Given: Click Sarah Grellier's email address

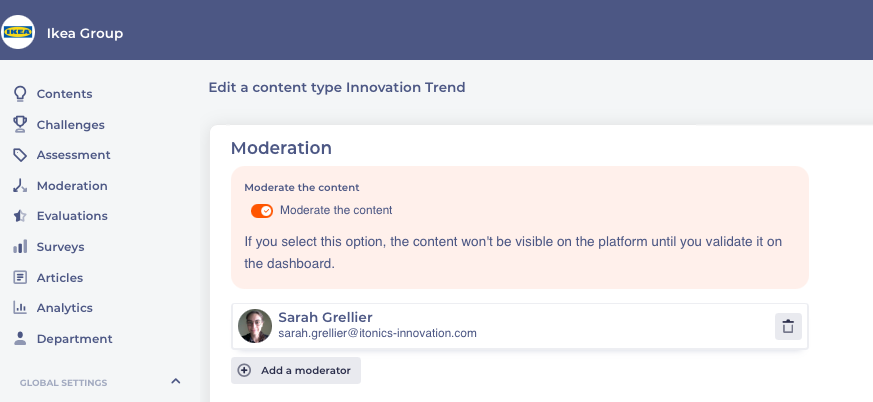Looking at the screenshot, I should coord(377,334).
